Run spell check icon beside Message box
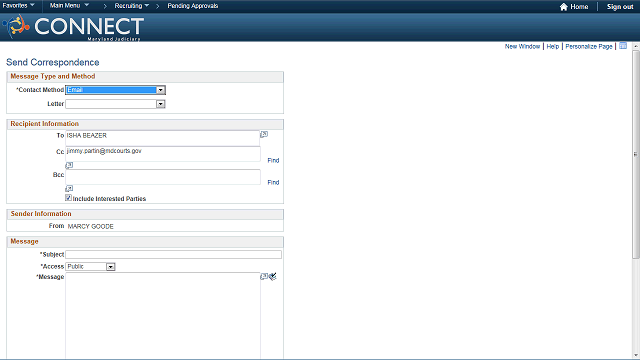 click(x=273, y=277)
